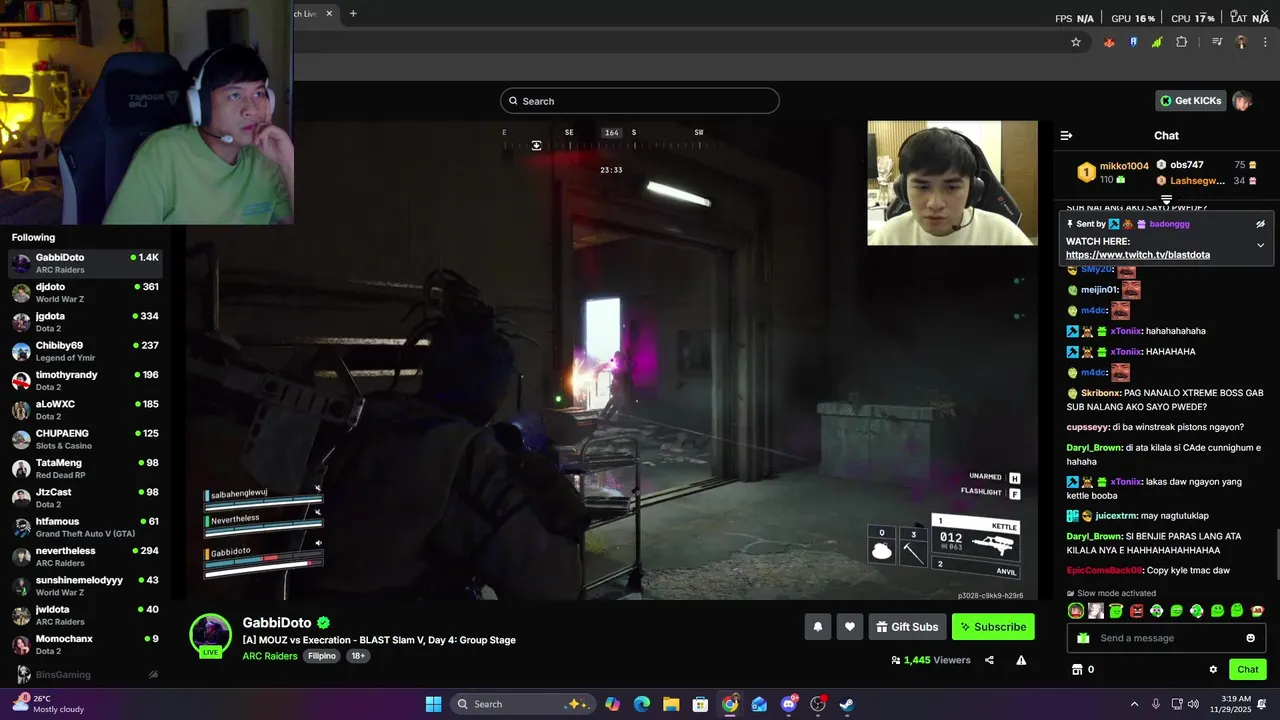Click the Windows taskbar Search box

tap(522, 704)
